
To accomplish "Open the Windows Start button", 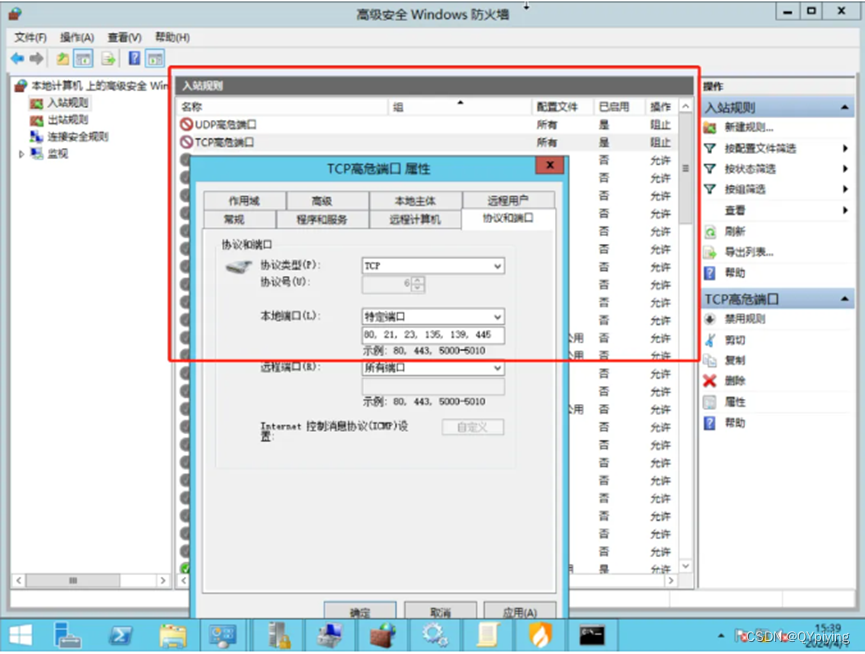I will 20,636.
